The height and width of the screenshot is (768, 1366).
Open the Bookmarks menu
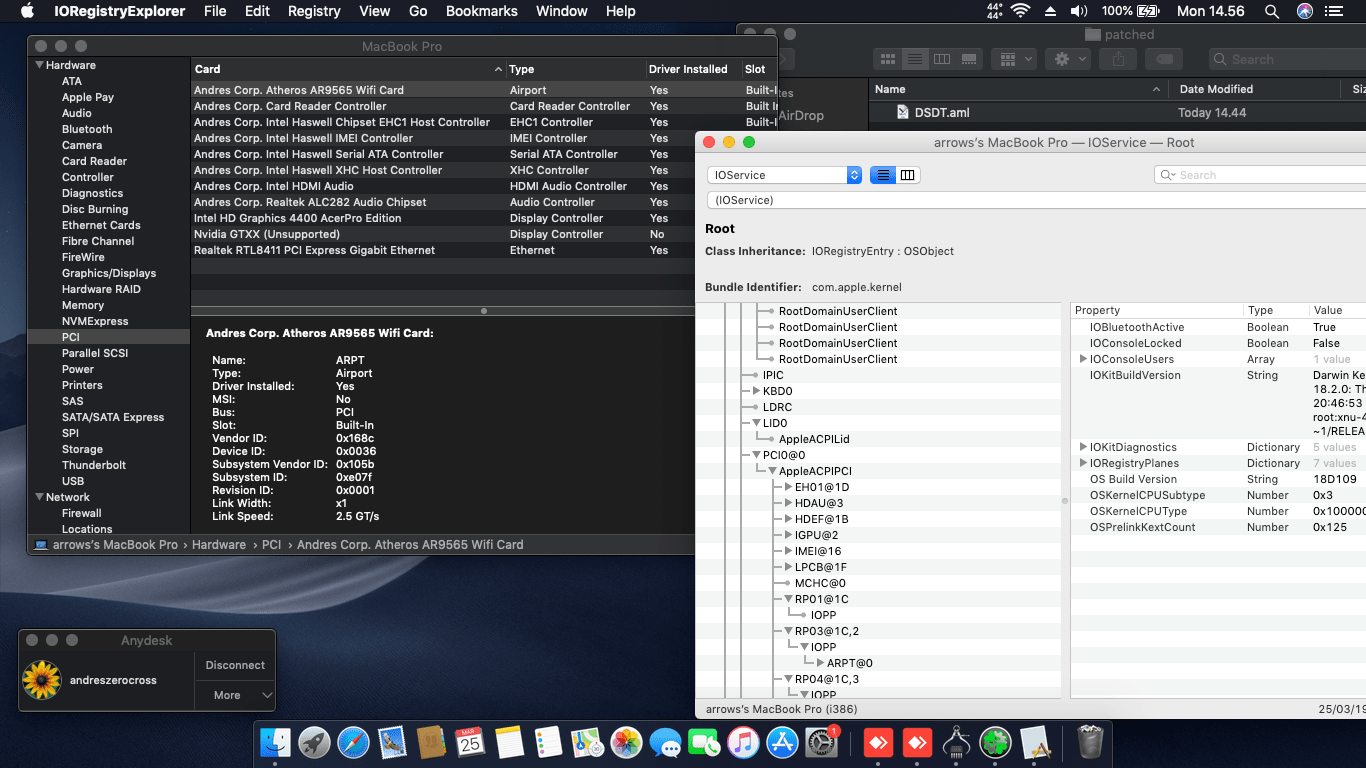[x=481, y=11]
